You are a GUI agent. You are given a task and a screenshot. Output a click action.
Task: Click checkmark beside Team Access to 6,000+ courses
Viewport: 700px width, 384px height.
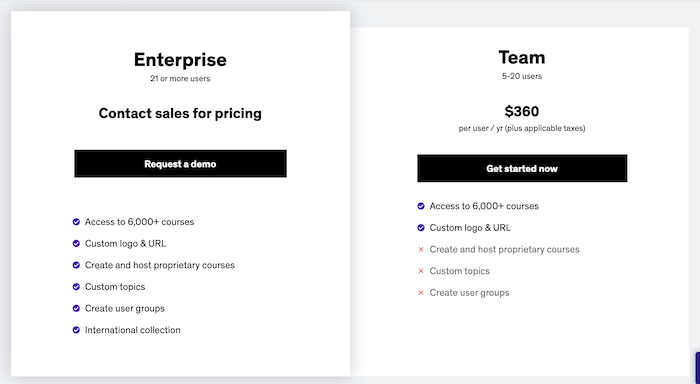click(x=421, y=206)
